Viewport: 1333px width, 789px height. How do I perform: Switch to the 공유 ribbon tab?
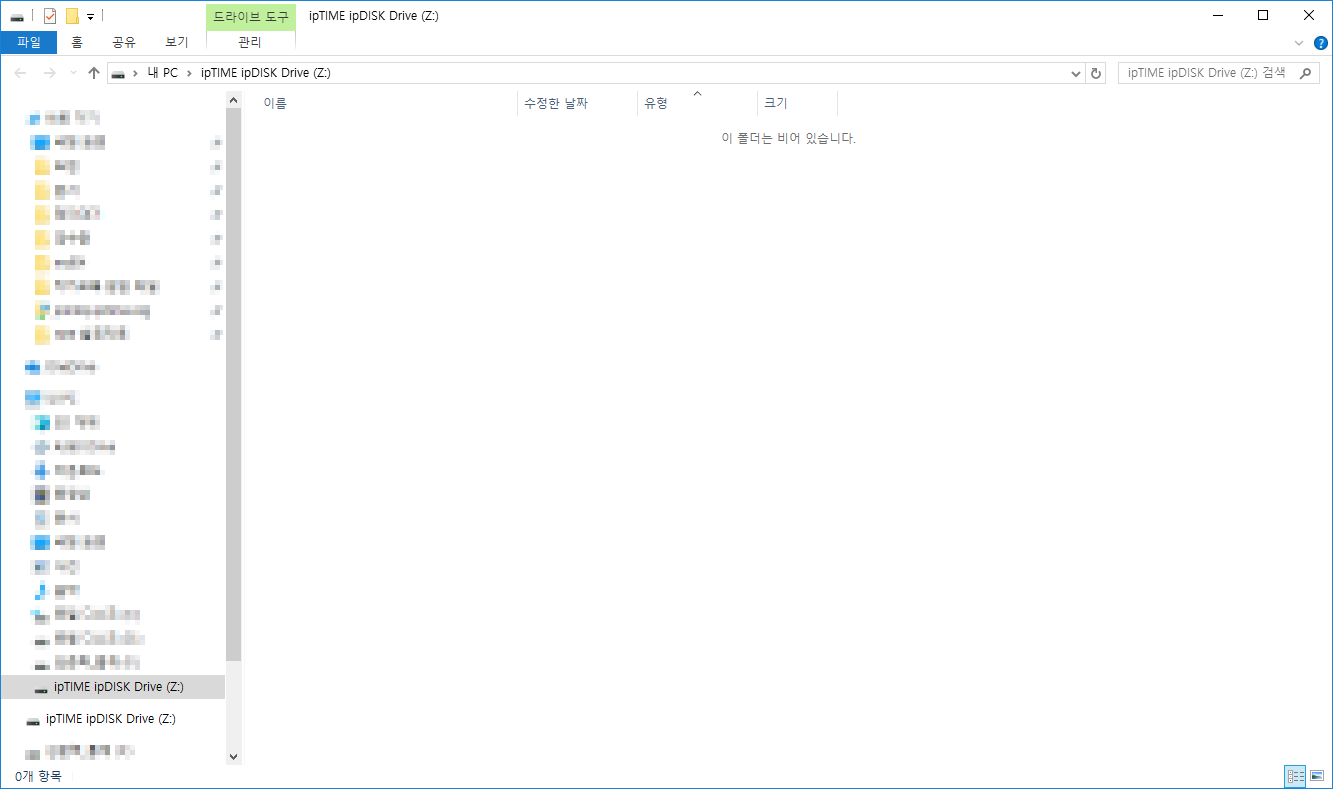124,42
